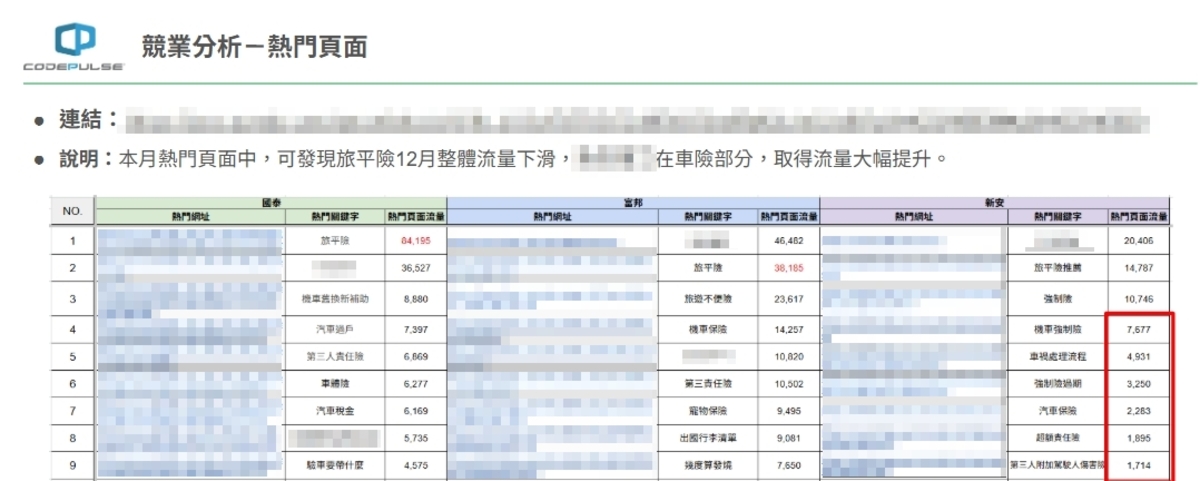
Task: Select the red 84,195 traffic cell
Action: pos(415,240)
